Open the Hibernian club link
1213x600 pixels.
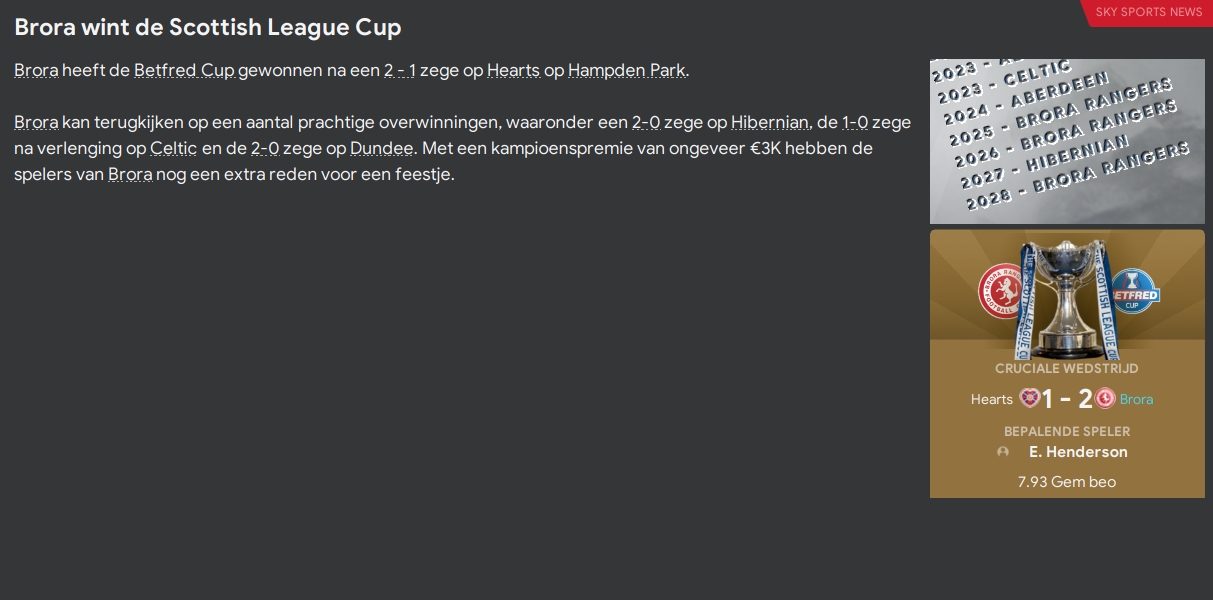[769, 122]
